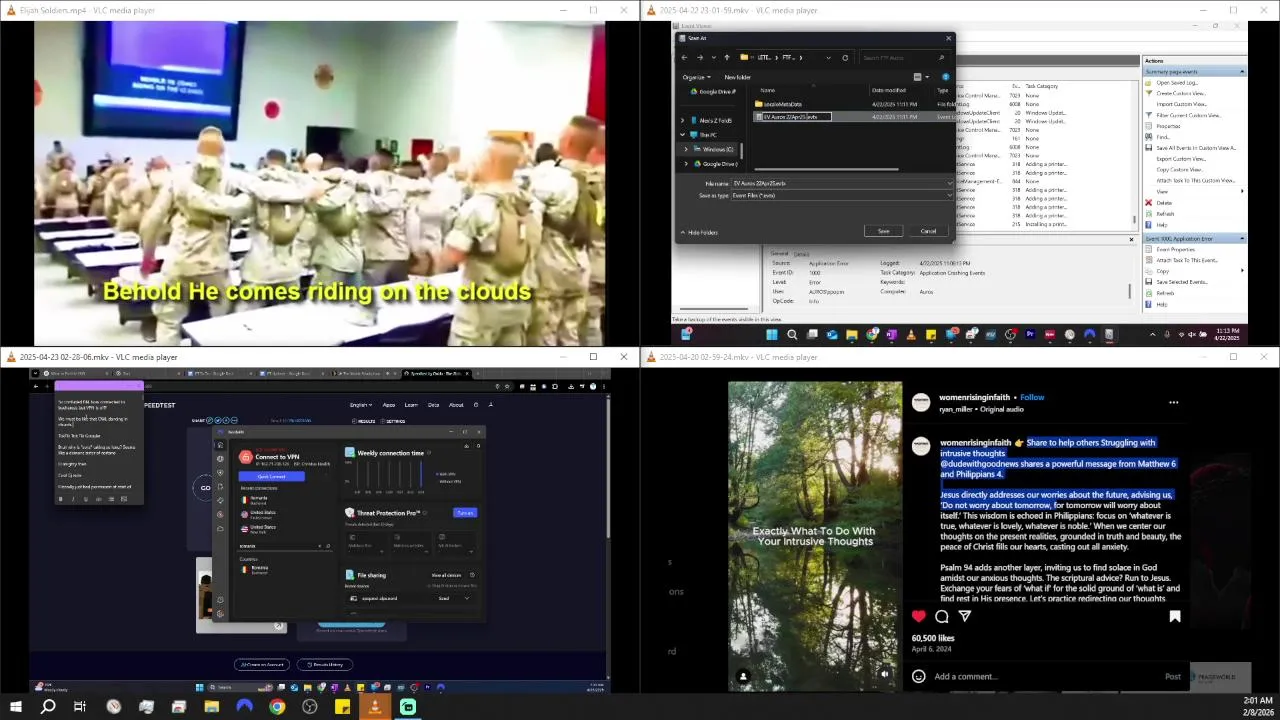
Task: Turn on Threat Protection Pro in NordVPN
Action: (x=465, y=513)
